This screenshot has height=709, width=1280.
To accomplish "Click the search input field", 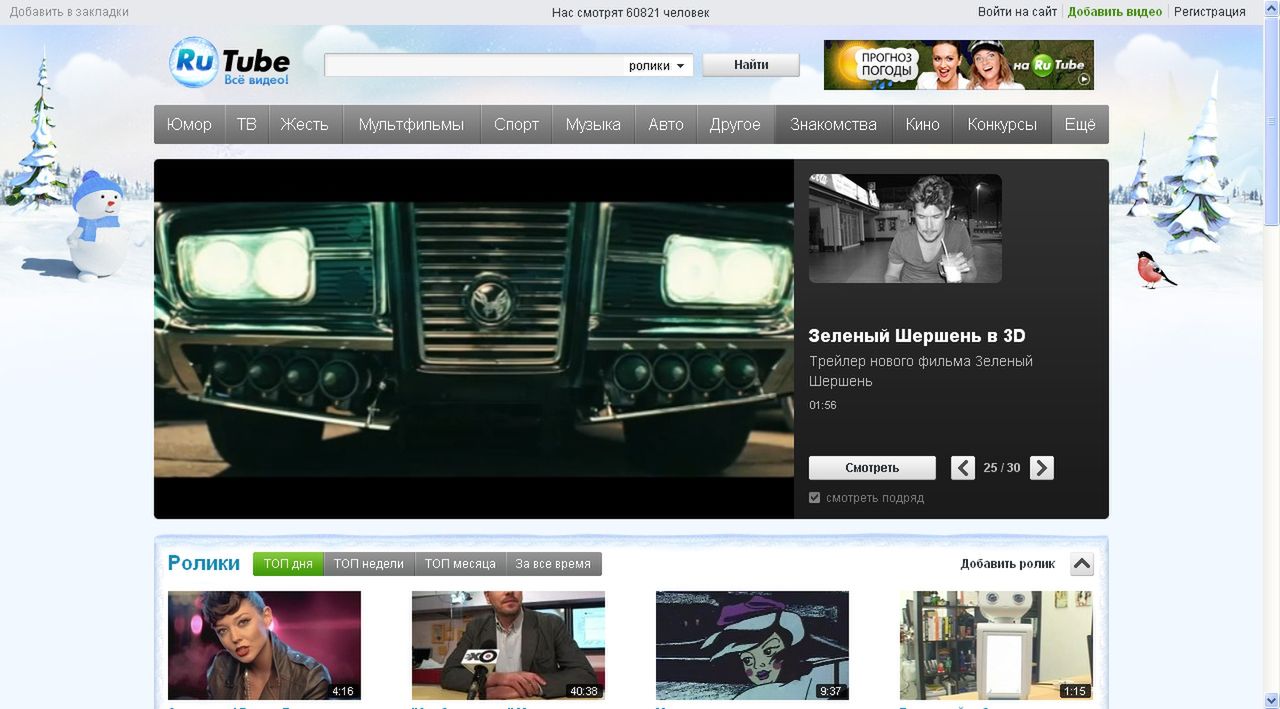I will 474,66.
